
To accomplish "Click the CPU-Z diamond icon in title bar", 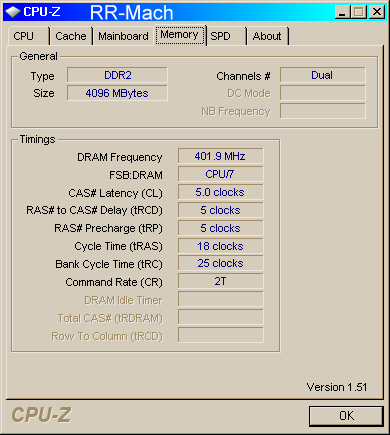I will pos(13,12).
